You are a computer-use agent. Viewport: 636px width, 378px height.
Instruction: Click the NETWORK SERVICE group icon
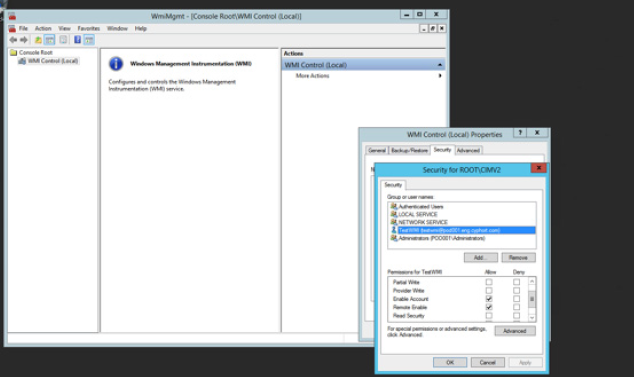point(393,222)
